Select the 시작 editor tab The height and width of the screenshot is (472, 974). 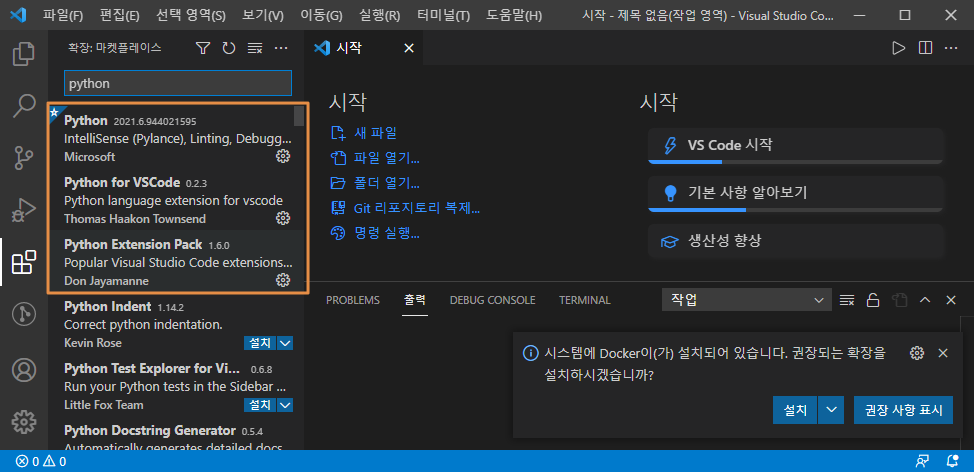pos(363,48)
